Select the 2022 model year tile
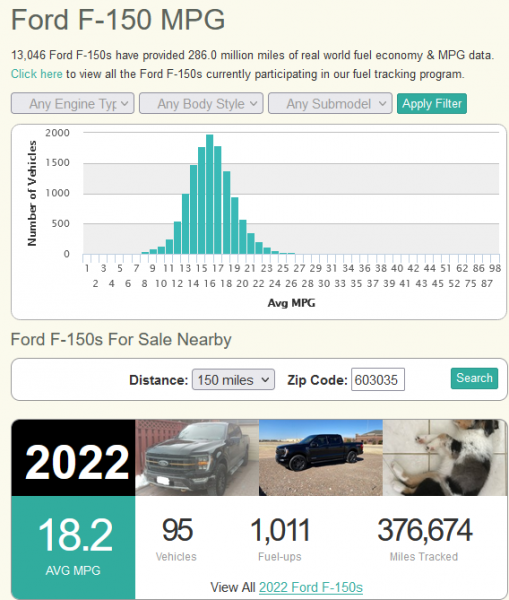Screen dimensions: 509x600 [x=73, y=458]
